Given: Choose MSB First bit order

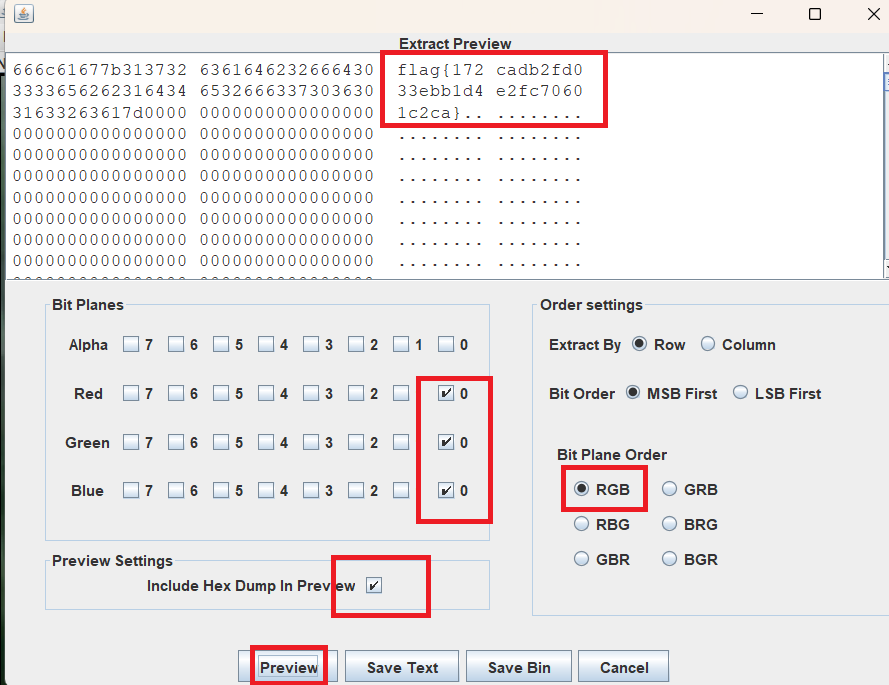Looking at the screenshot, I should tap(633, 392).
